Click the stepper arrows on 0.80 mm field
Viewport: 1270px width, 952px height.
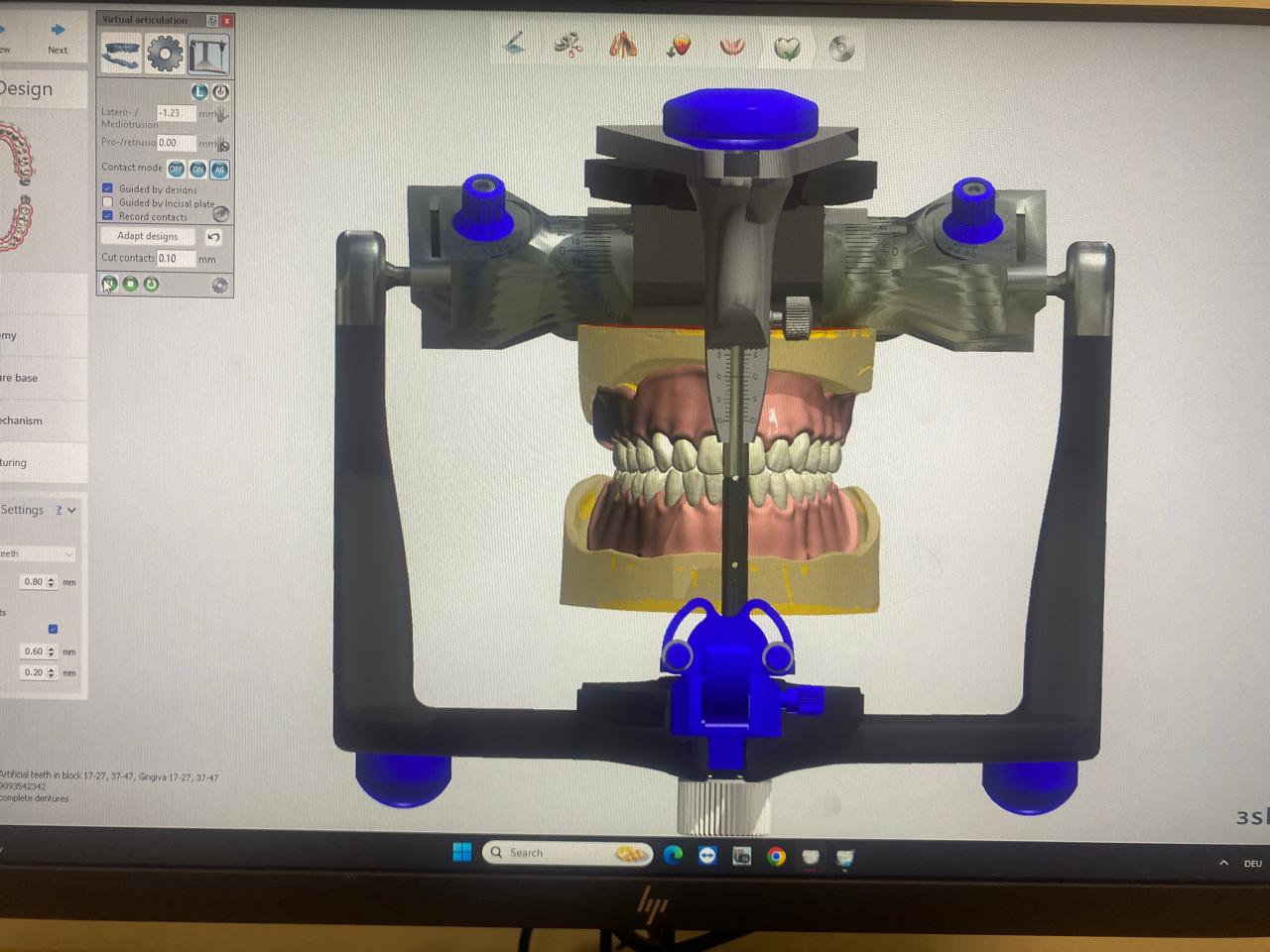point(52,582)
